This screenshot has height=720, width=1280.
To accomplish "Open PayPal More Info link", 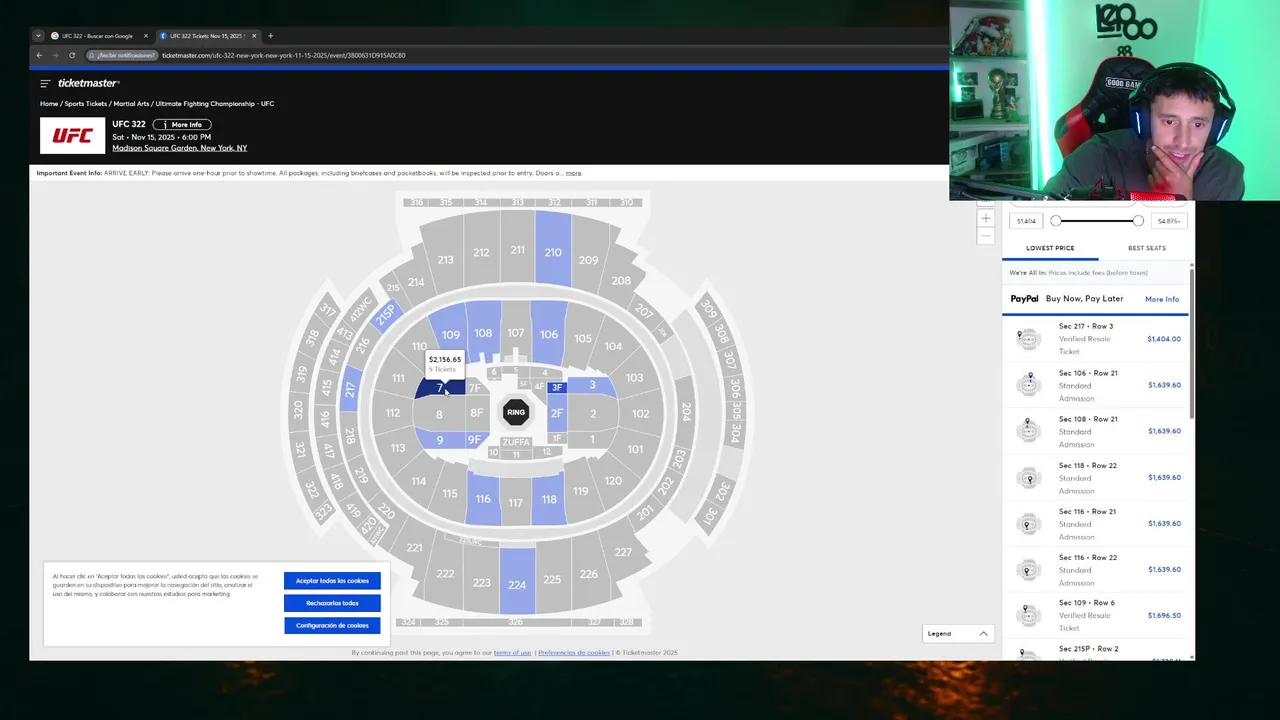I will point(1162,299).
